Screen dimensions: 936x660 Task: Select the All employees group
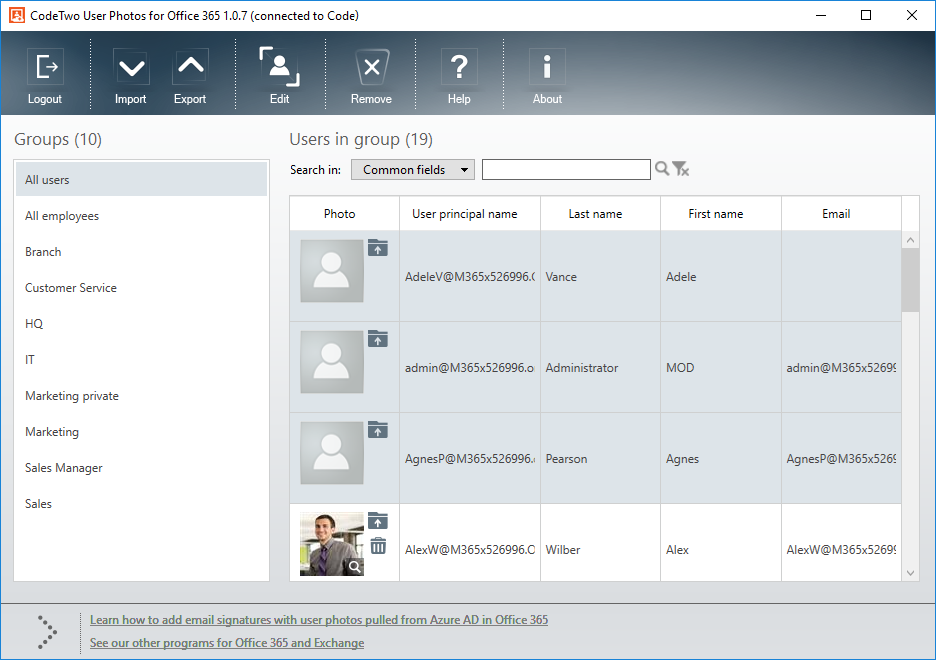pos(141,216)
